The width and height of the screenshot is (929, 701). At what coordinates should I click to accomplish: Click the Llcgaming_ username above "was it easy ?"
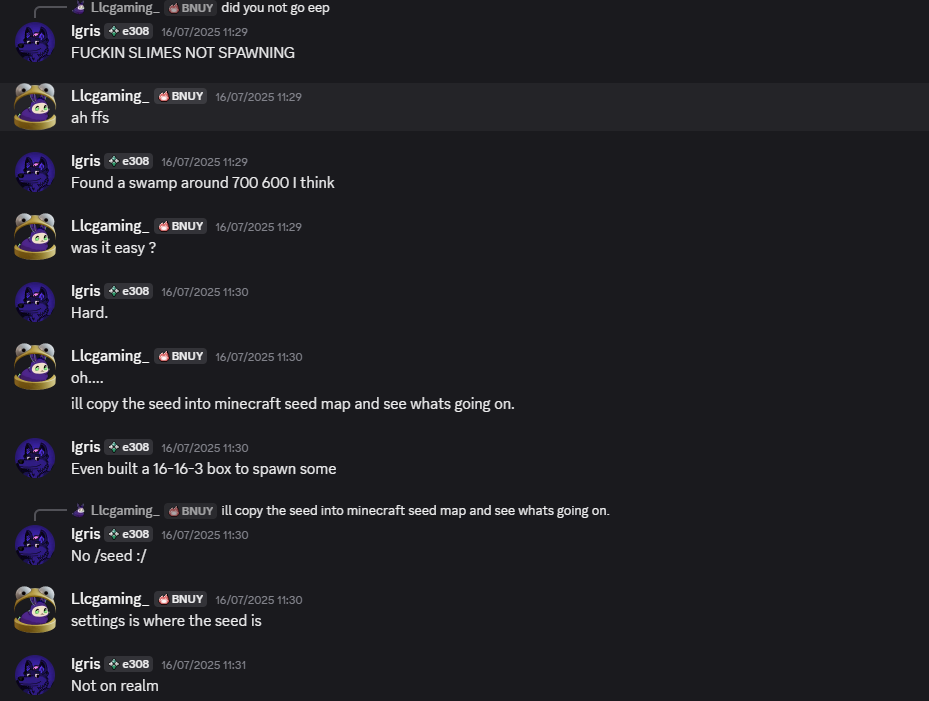tap(110, 225)
